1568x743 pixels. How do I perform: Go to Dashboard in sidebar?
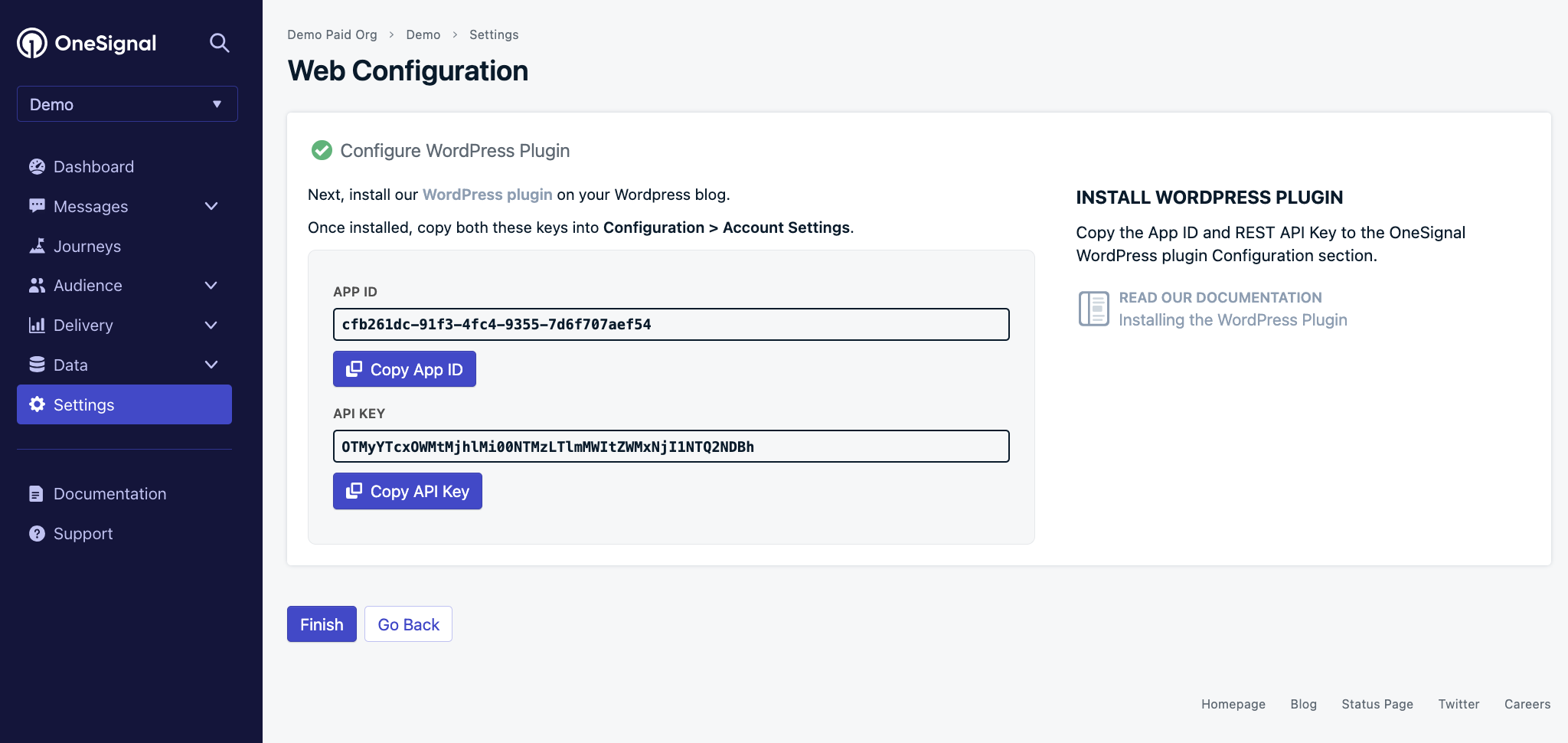93,166
